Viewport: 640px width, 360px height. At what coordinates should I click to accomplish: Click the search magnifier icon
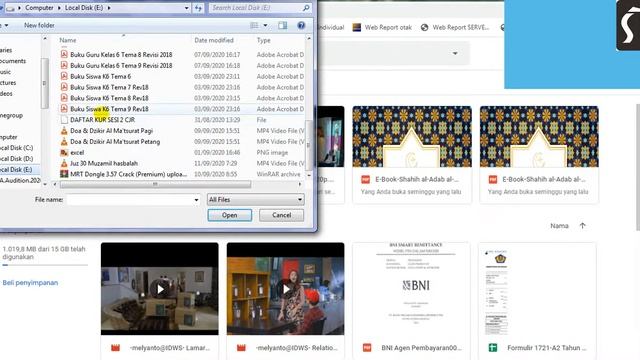click(306, 8)
